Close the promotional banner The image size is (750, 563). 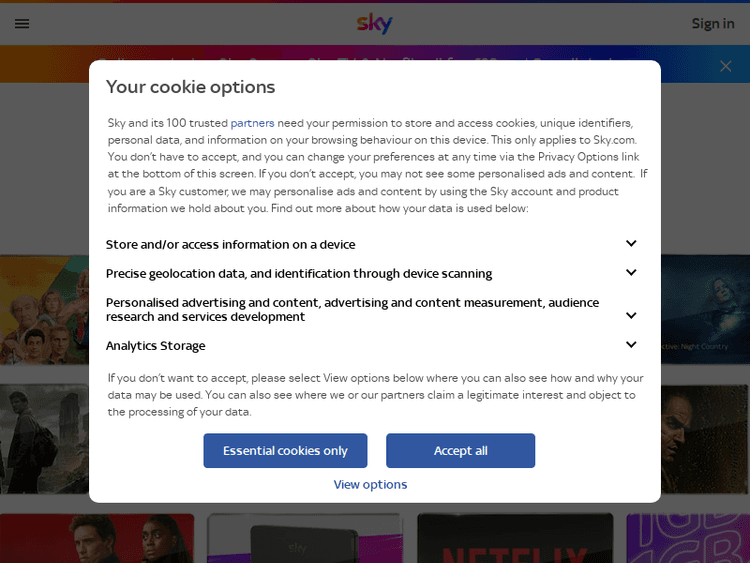click(726, 66)
